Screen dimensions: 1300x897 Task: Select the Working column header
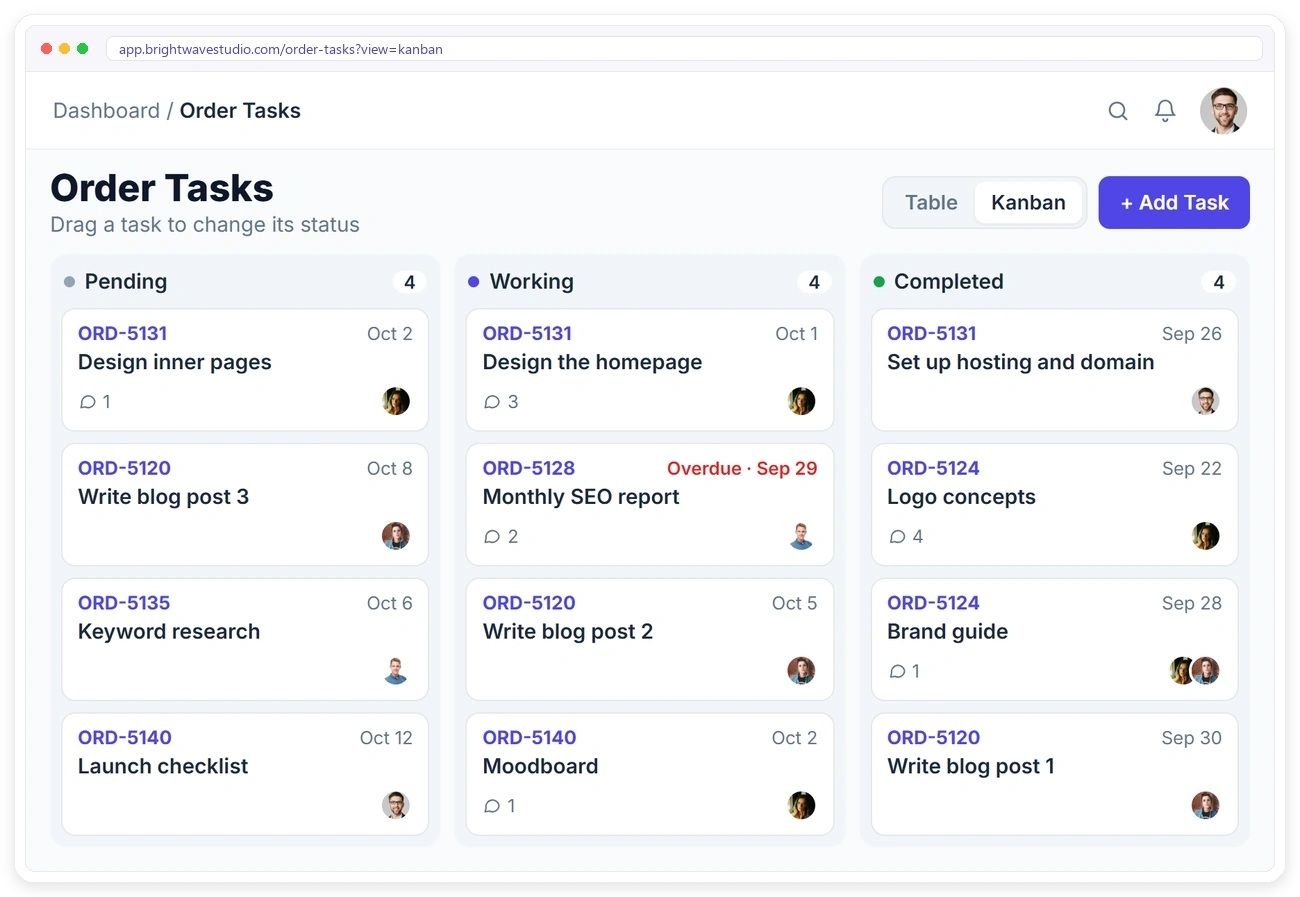click(x=650, y=282)
